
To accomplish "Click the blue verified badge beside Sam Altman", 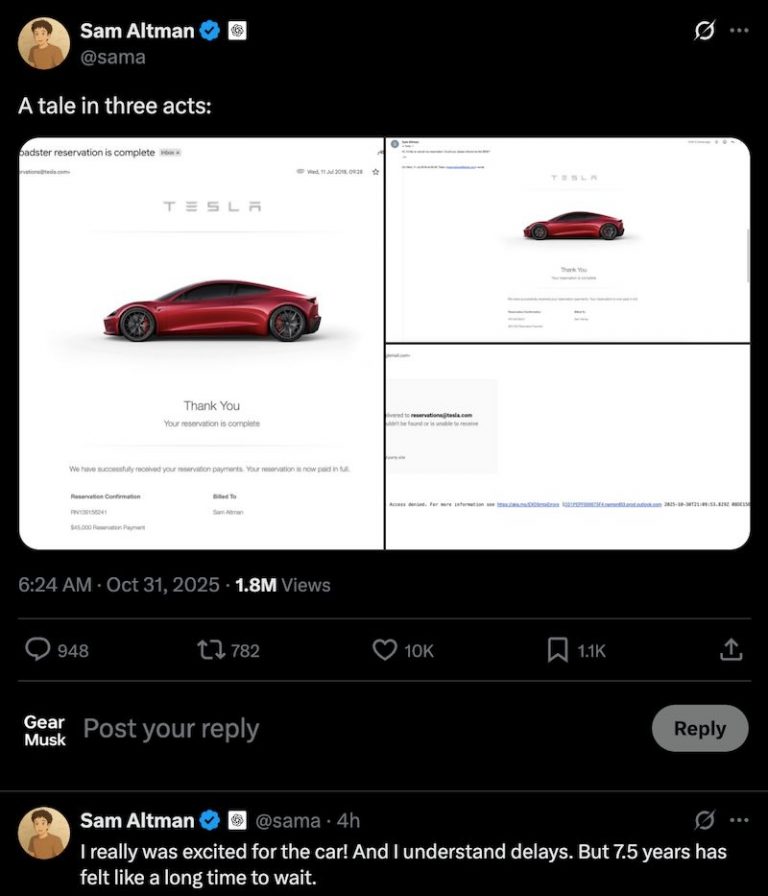I will pyautogui.click(x=209, y=30).
